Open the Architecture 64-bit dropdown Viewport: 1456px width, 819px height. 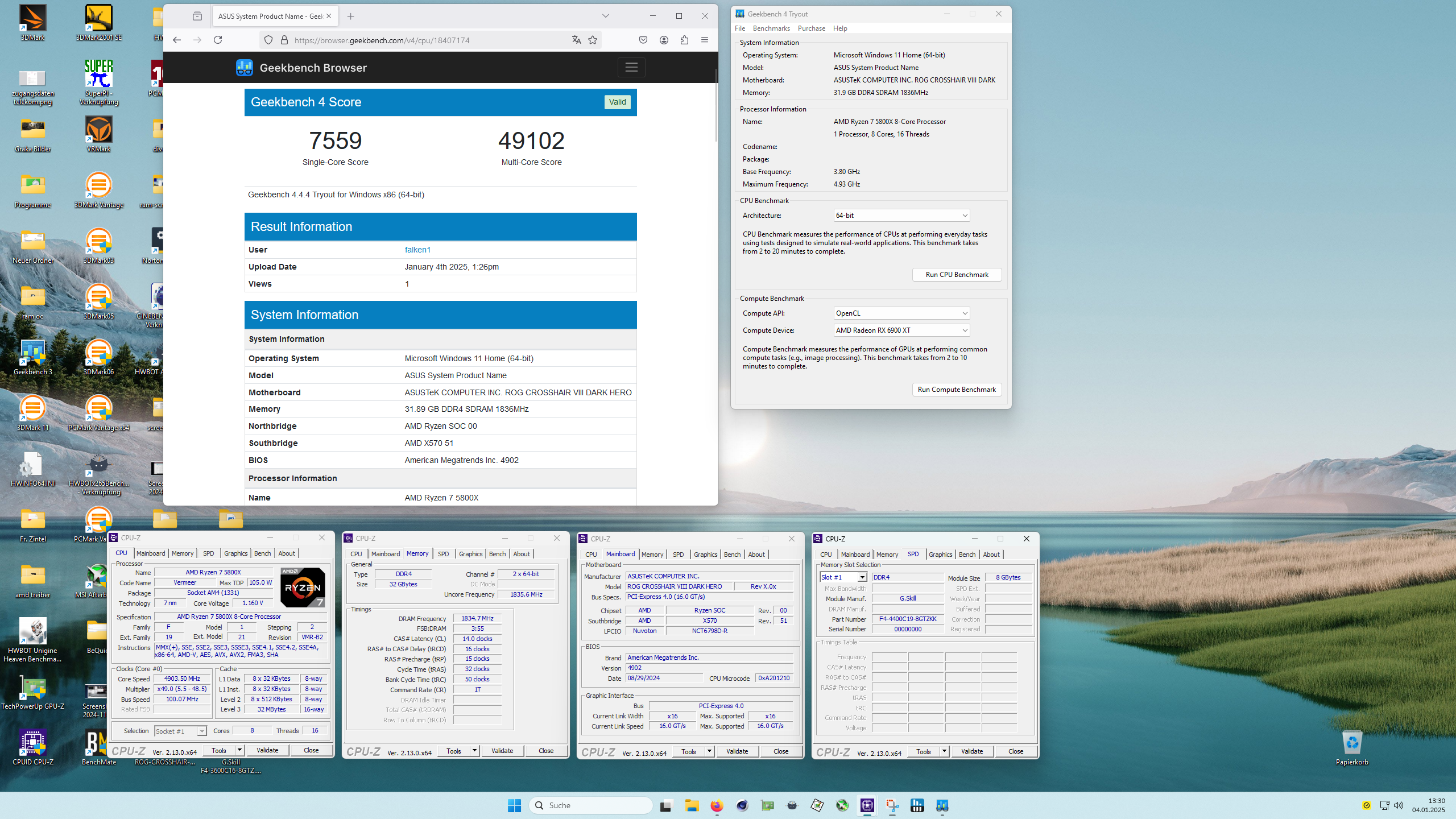(901, 216)
